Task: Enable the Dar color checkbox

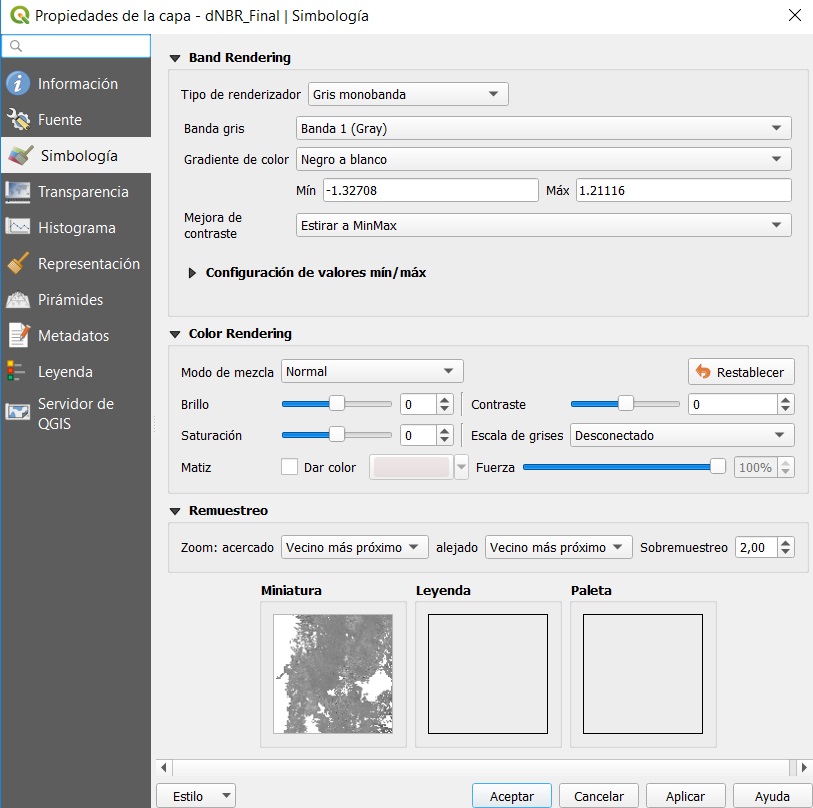Action: [290, 467]
